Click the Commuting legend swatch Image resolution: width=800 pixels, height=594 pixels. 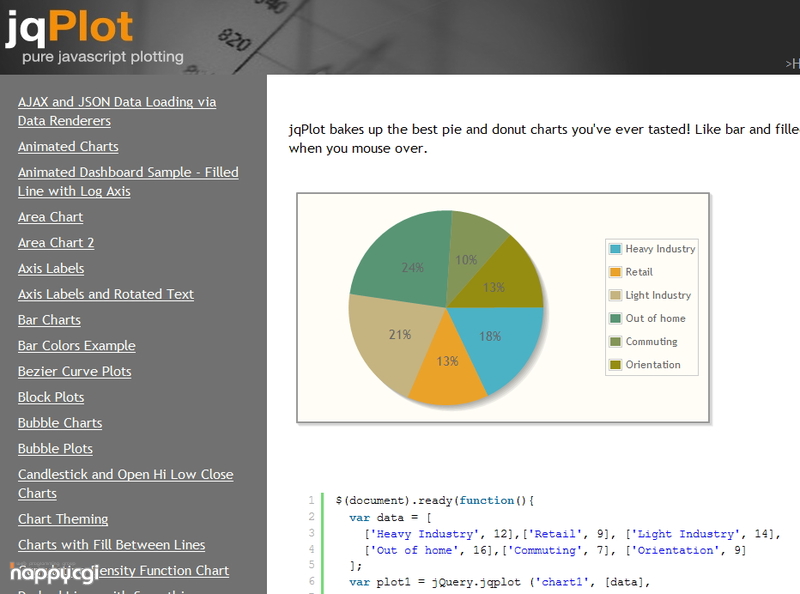pyautogui.click(x=615, y=341)
